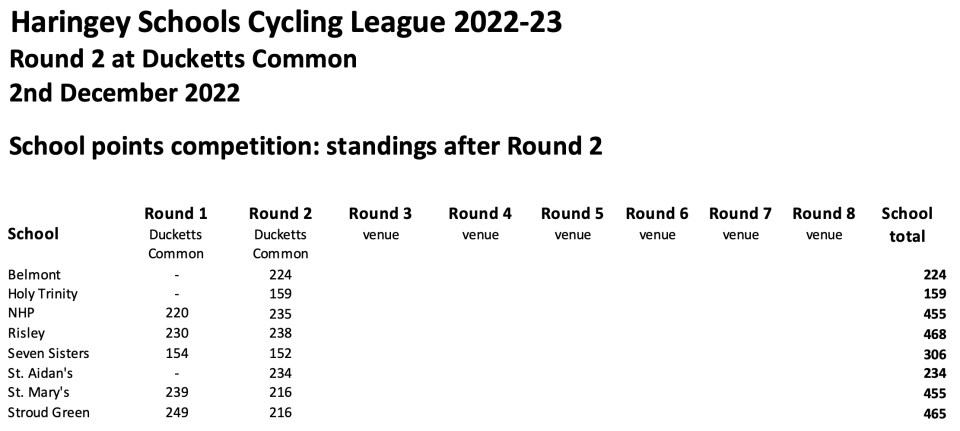Click St. Mary's Round 1 score 239
Viewport: 960px width, 431px height.
click(x=176, y=393)
